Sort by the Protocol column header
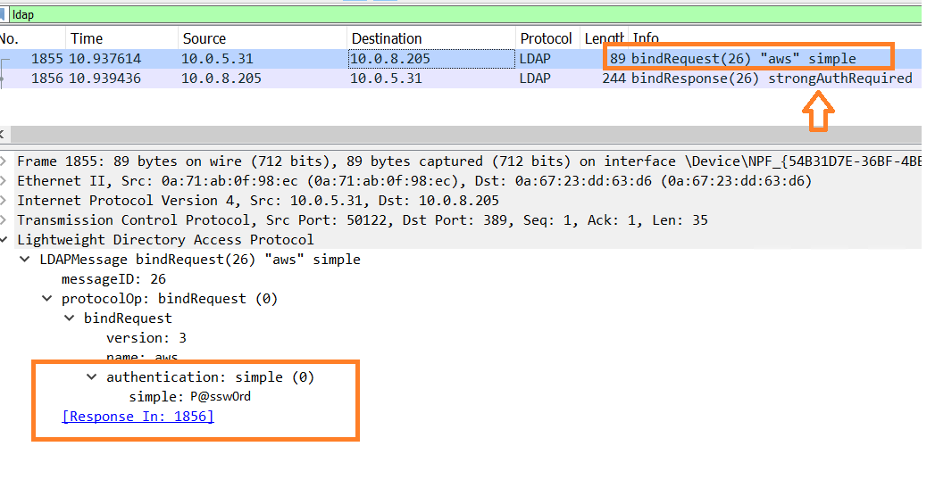The width and height of the screenshot is (934, 496). (x=546, y=39)
